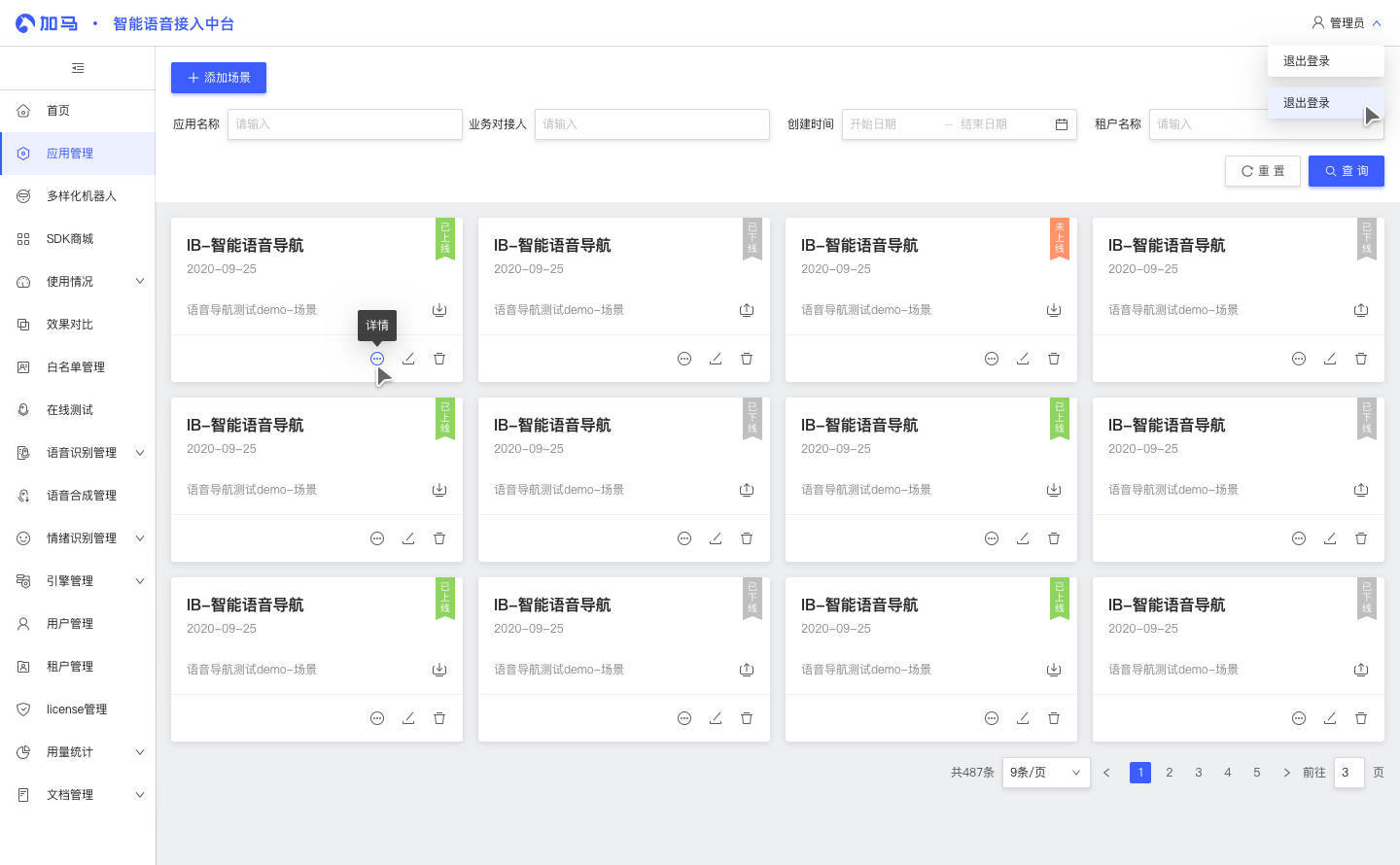Collapse the 管理员 user dropdown
The height and width of the screenshot is (865, 1400).
[x=1377, y=23]
